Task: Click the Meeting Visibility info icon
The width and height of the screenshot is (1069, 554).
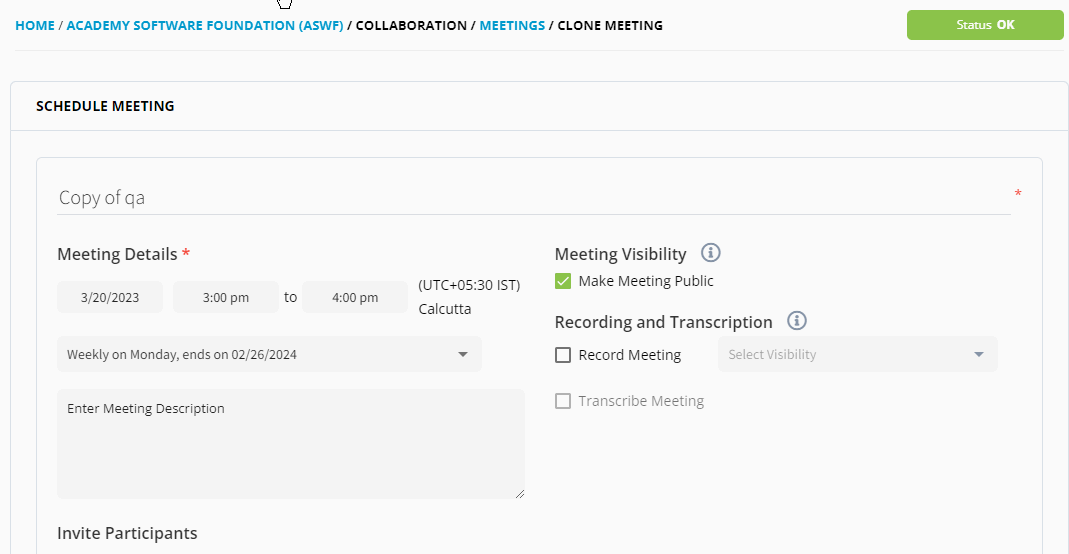Action: [710, 253]
